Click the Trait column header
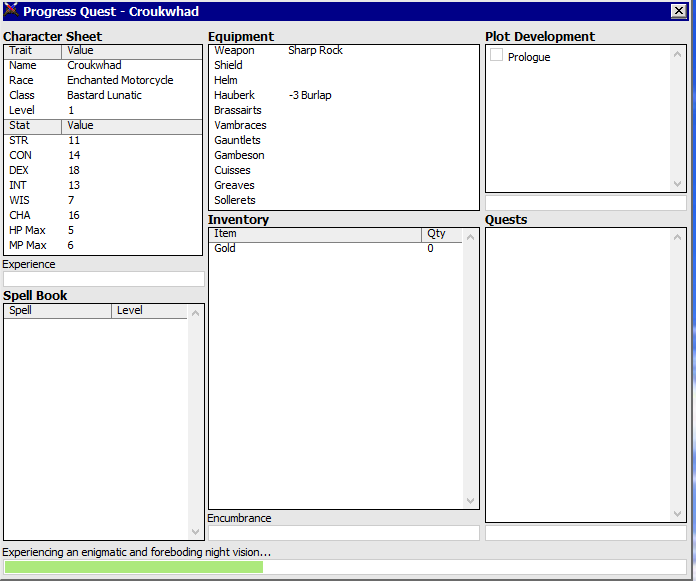The height and width of the screenshot is (581, 696). [32, 51]
